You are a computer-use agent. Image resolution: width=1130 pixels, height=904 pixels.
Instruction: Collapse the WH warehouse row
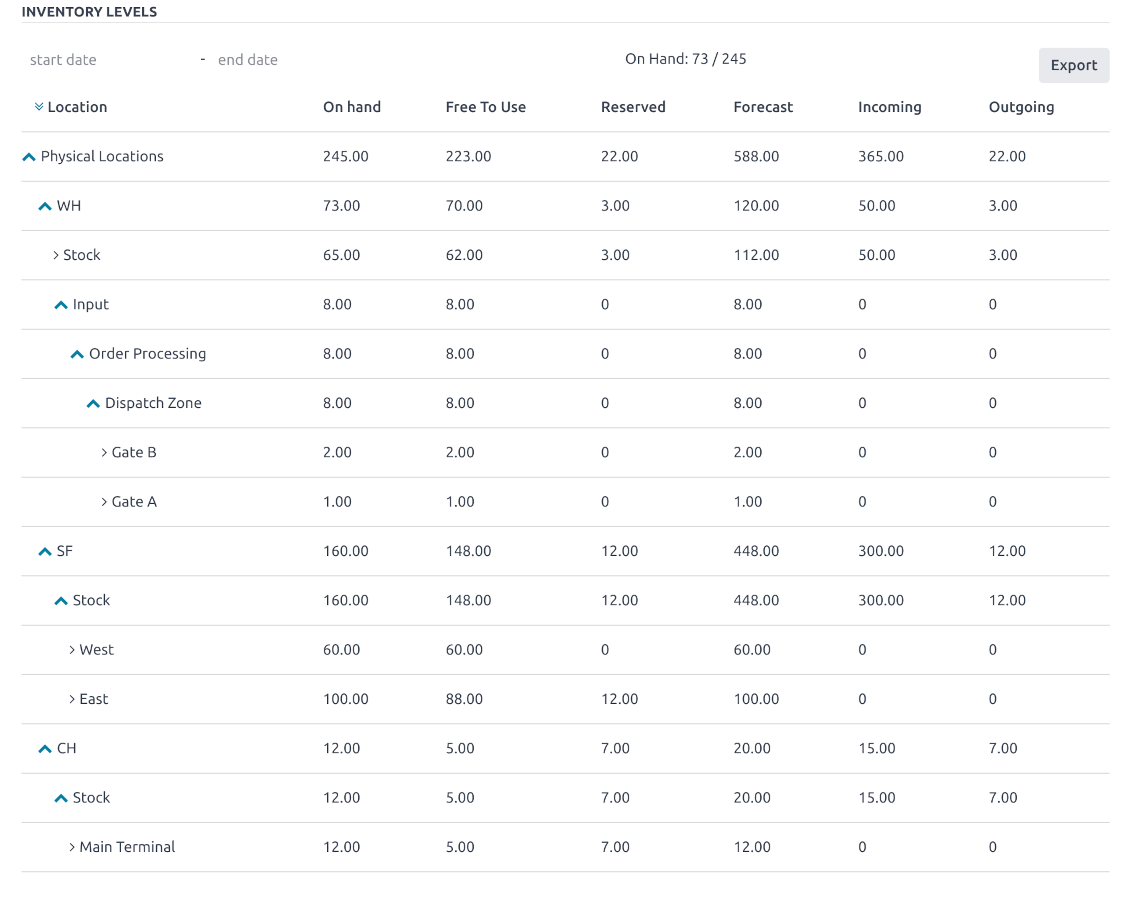tap(45, 206)
